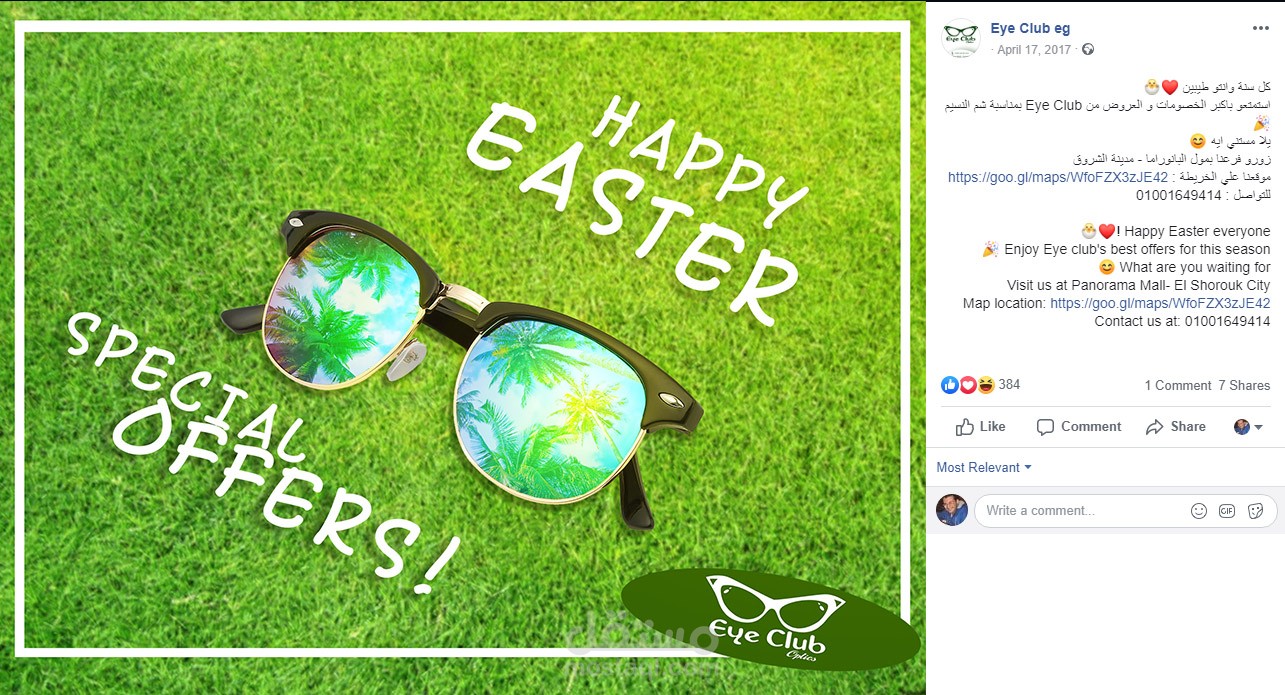Share the post using the Share button
Screen dimensions: 1285x695
point(1175,427)
